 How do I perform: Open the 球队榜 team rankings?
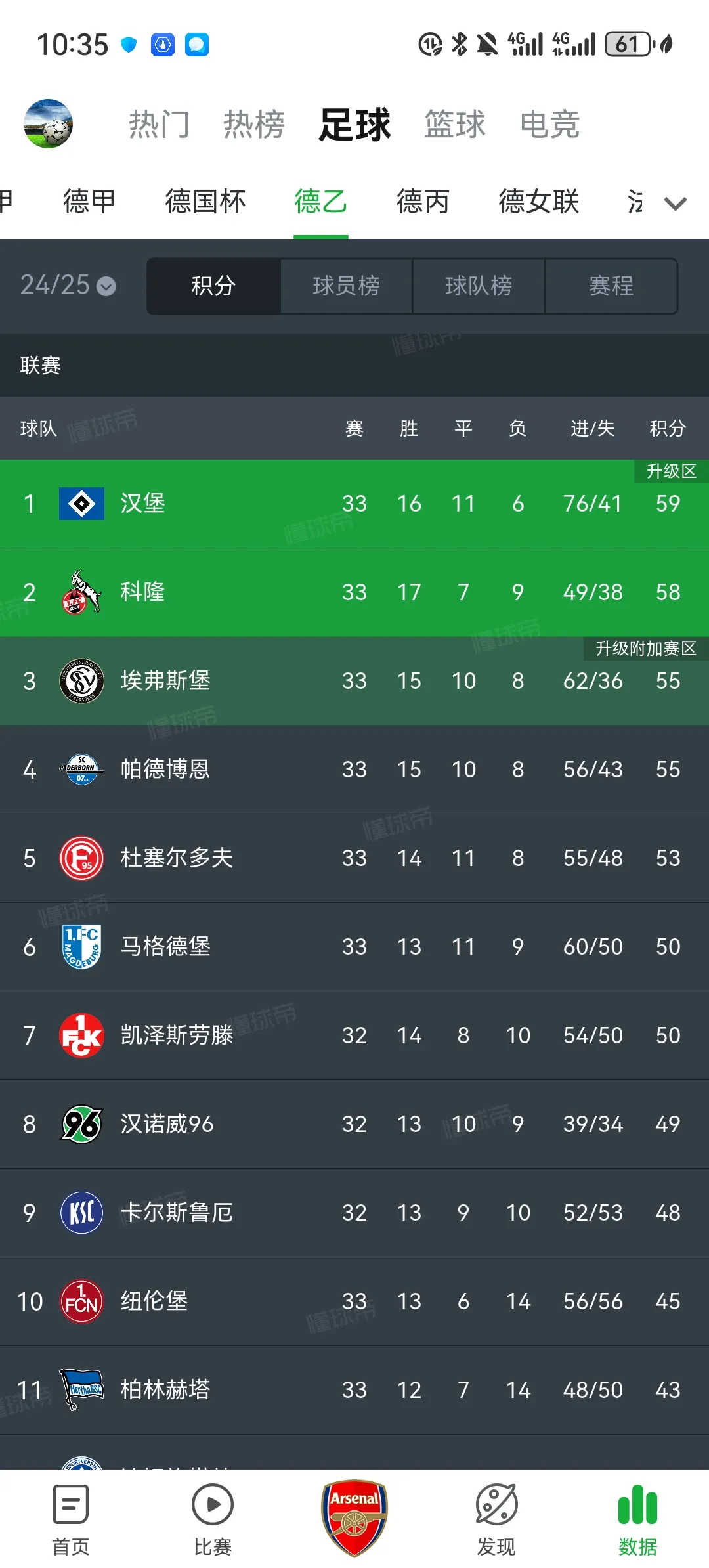[479, 286]
